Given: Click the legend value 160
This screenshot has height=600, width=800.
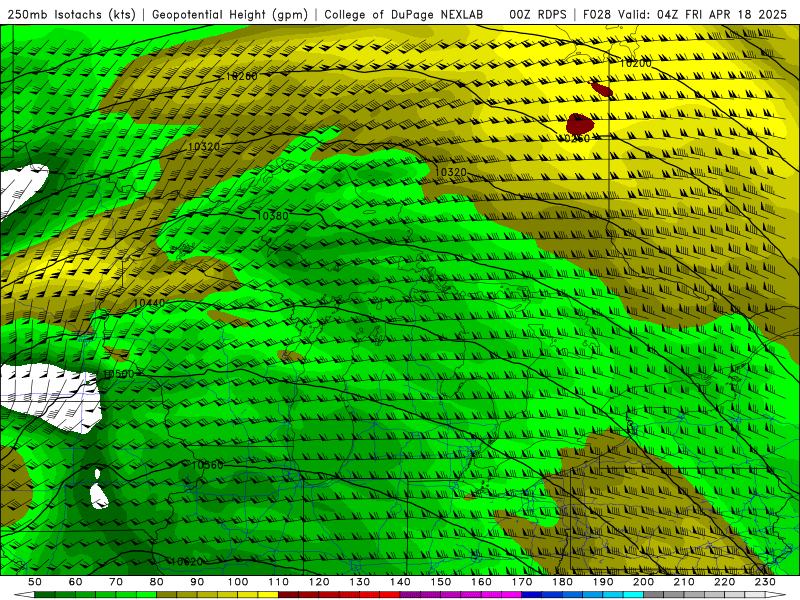Looking at the screenshot, I should click(481, 582).
